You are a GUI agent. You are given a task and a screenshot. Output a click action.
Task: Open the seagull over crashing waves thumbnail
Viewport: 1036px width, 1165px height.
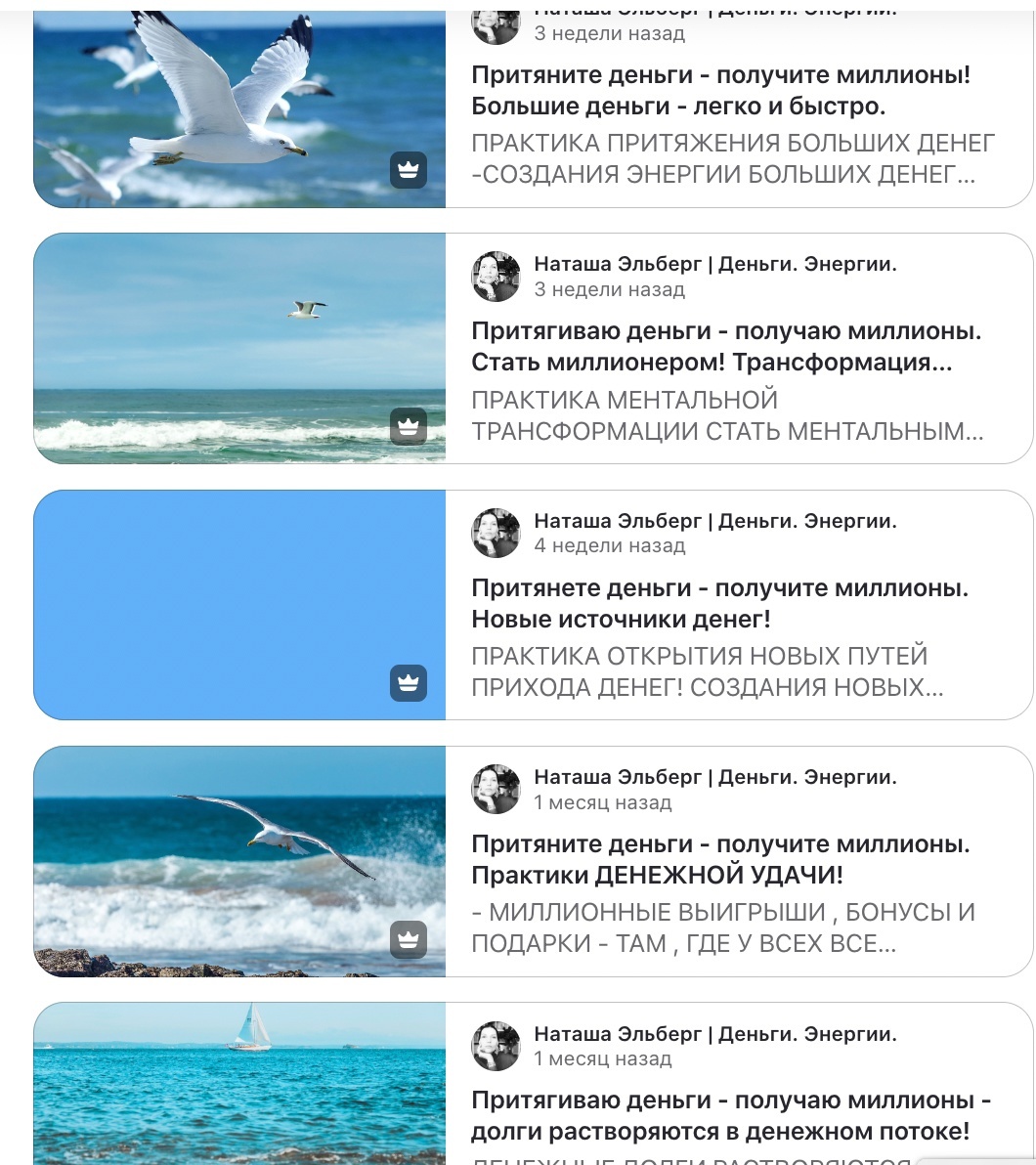click(x=239, y=861)
